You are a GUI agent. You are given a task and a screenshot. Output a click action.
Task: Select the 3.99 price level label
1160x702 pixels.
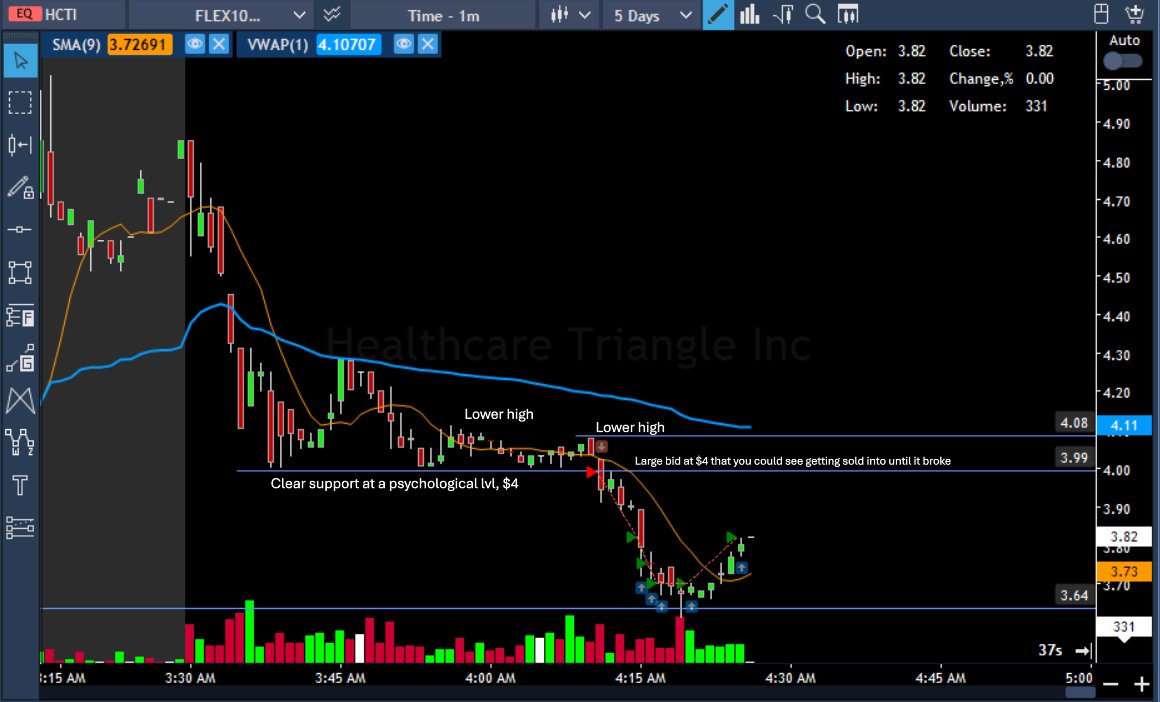click(1074, 458)
